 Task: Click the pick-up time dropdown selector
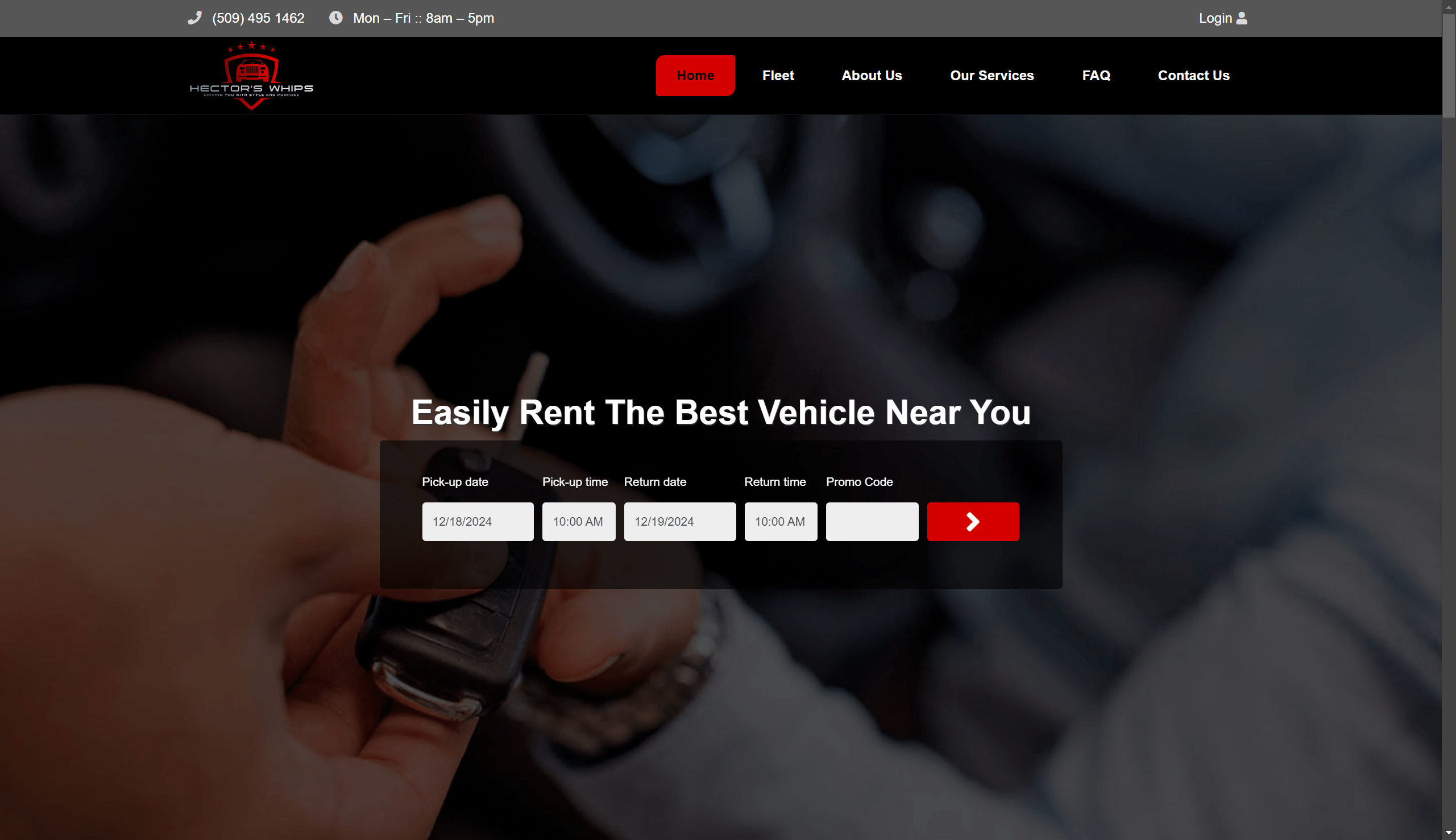tap(579, 521)
